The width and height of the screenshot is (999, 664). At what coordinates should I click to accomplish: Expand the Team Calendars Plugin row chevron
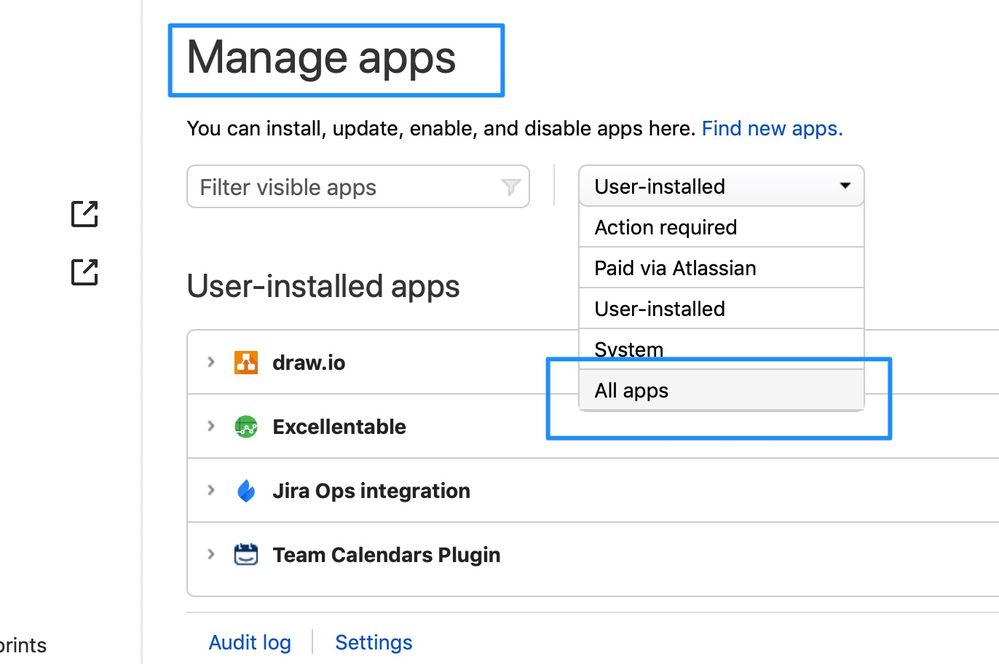point(211,554)
